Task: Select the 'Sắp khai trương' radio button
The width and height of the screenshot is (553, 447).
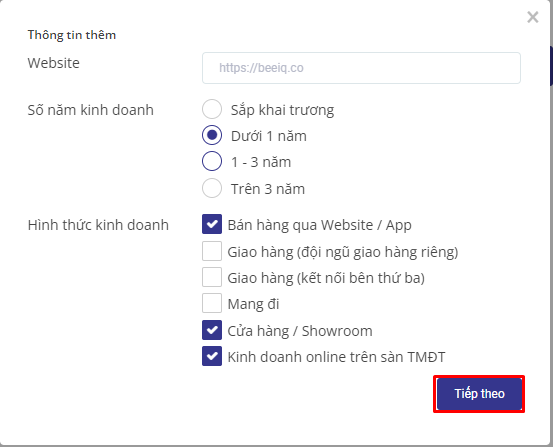Action: (x=212, y=109)
